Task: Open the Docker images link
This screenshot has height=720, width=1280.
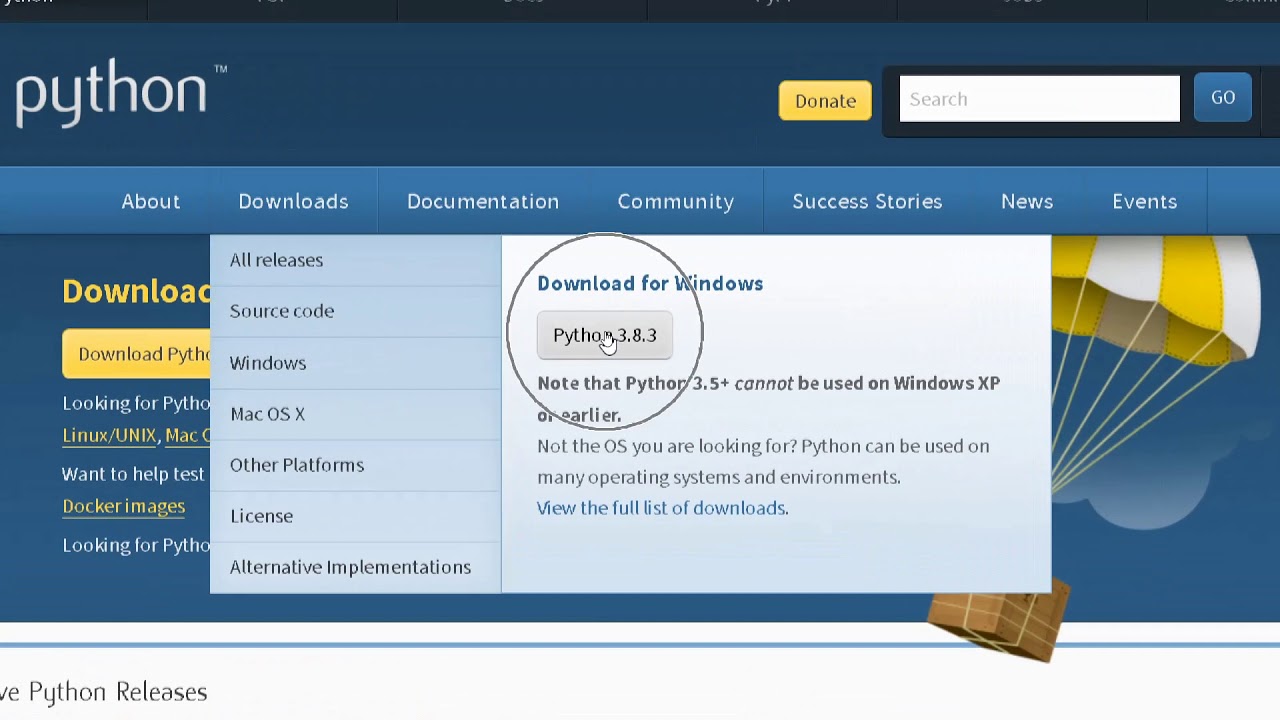Action: (x=124, y=506)
